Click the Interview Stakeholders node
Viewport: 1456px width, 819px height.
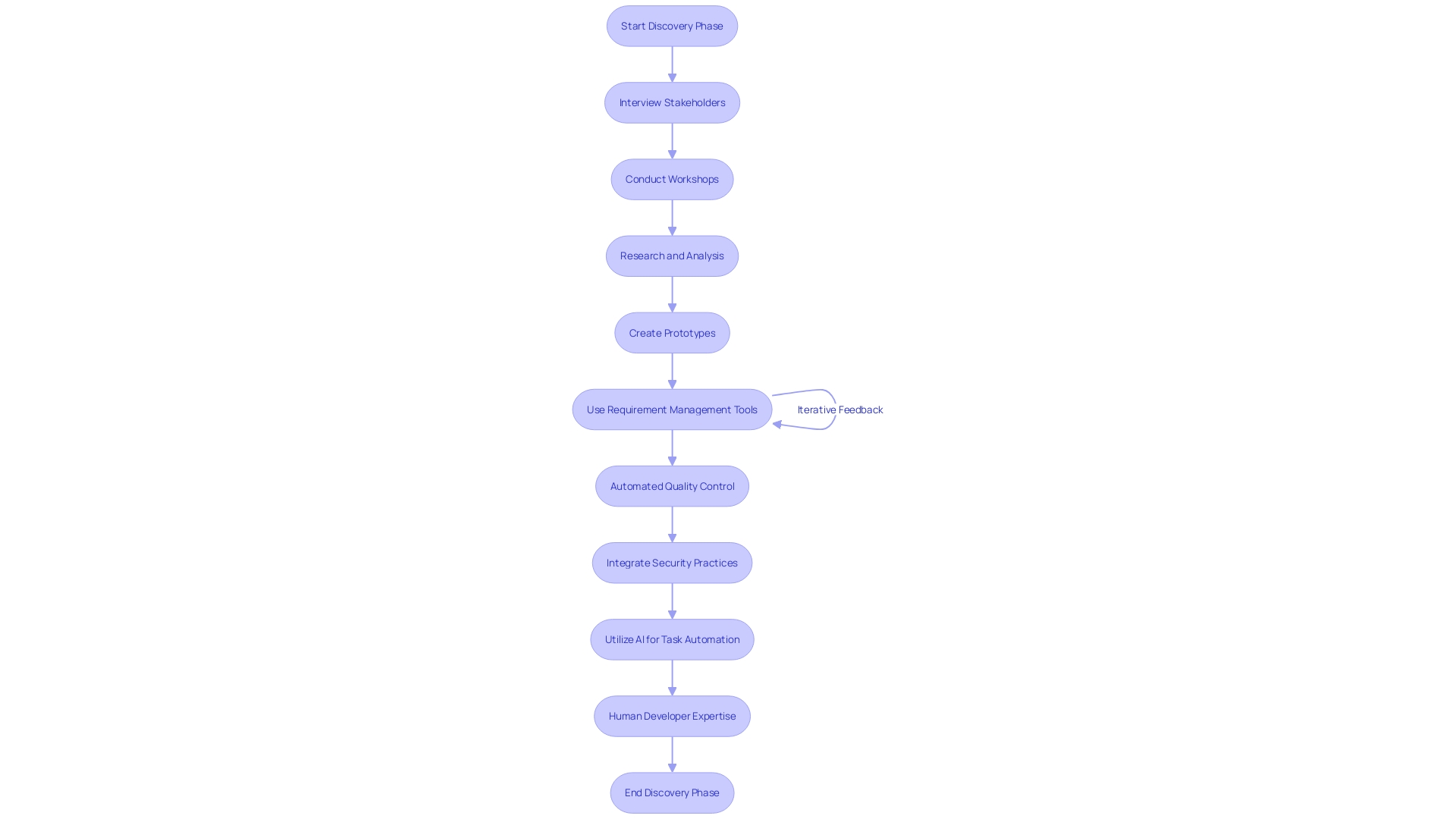672,102
